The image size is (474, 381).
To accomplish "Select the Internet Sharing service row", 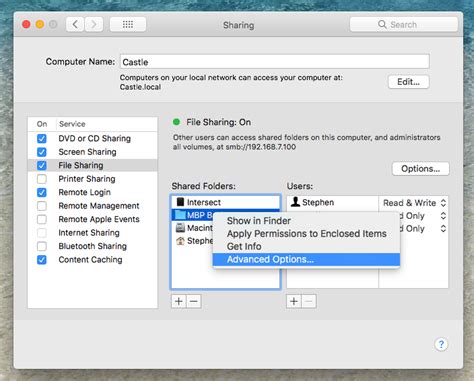I will (x=93, y=233).
